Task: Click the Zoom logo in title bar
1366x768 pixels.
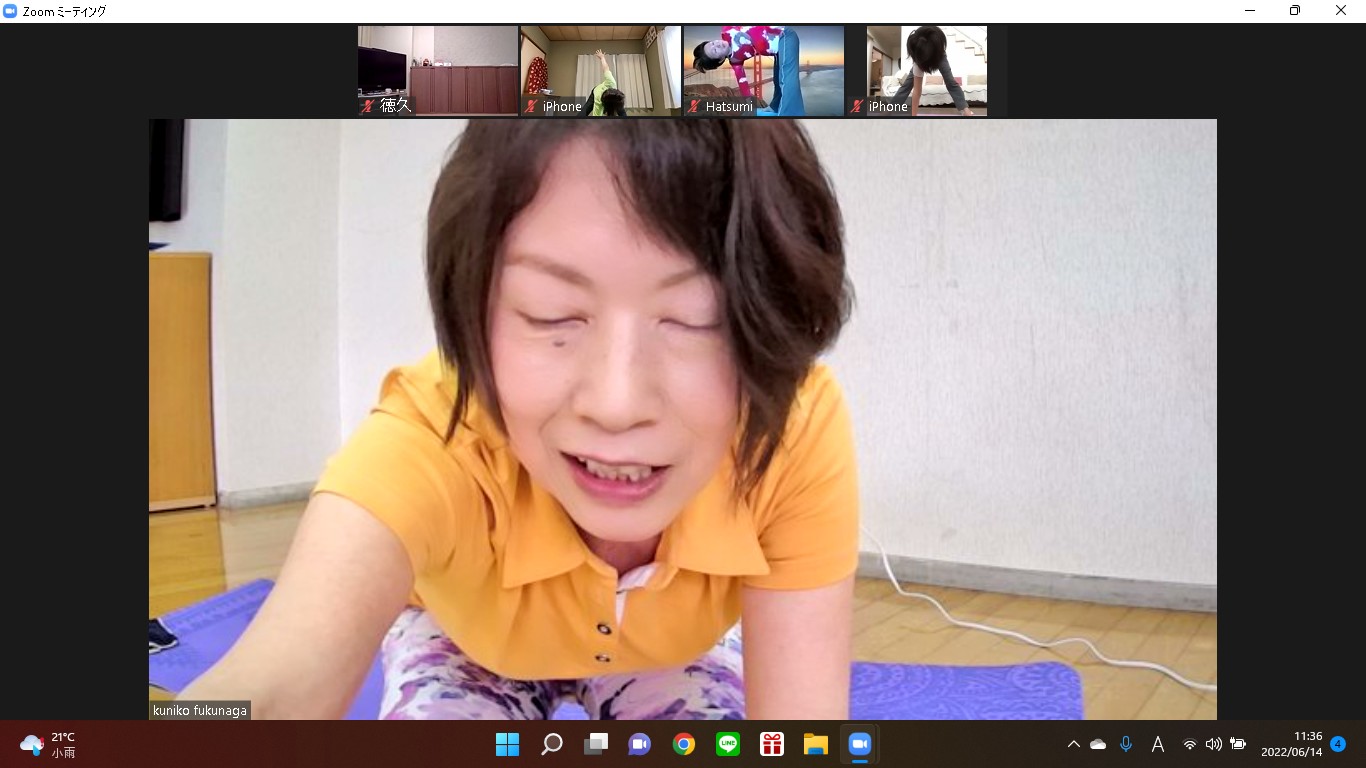Action: (x=10, y=11)
